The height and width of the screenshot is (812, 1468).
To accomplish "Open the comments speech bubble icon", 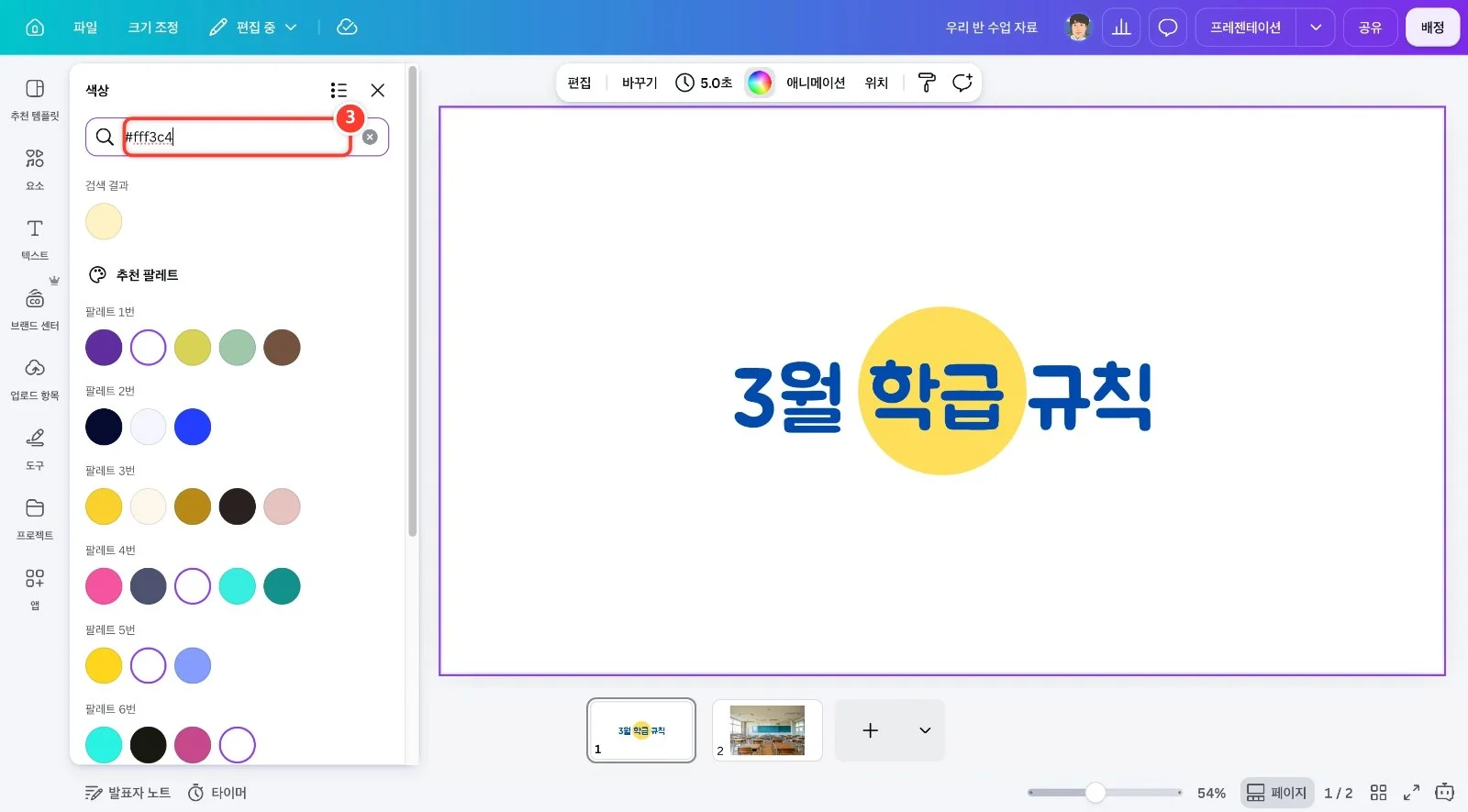I will [1168, 28].
